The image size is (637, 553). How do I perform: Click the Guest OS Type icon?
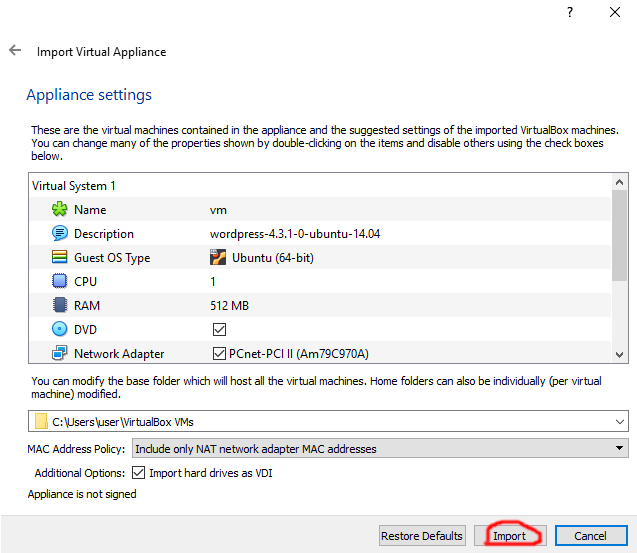click(60, 257)
